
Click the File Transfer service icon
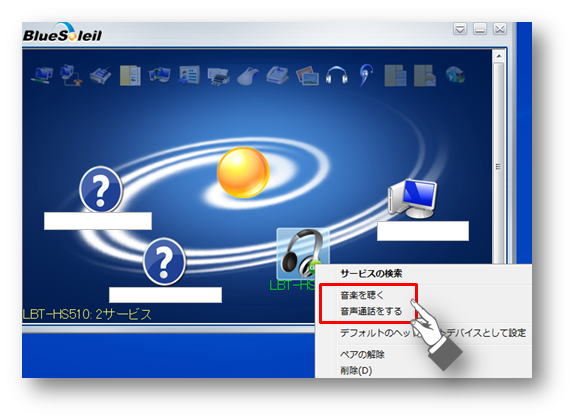click(130, 75)
